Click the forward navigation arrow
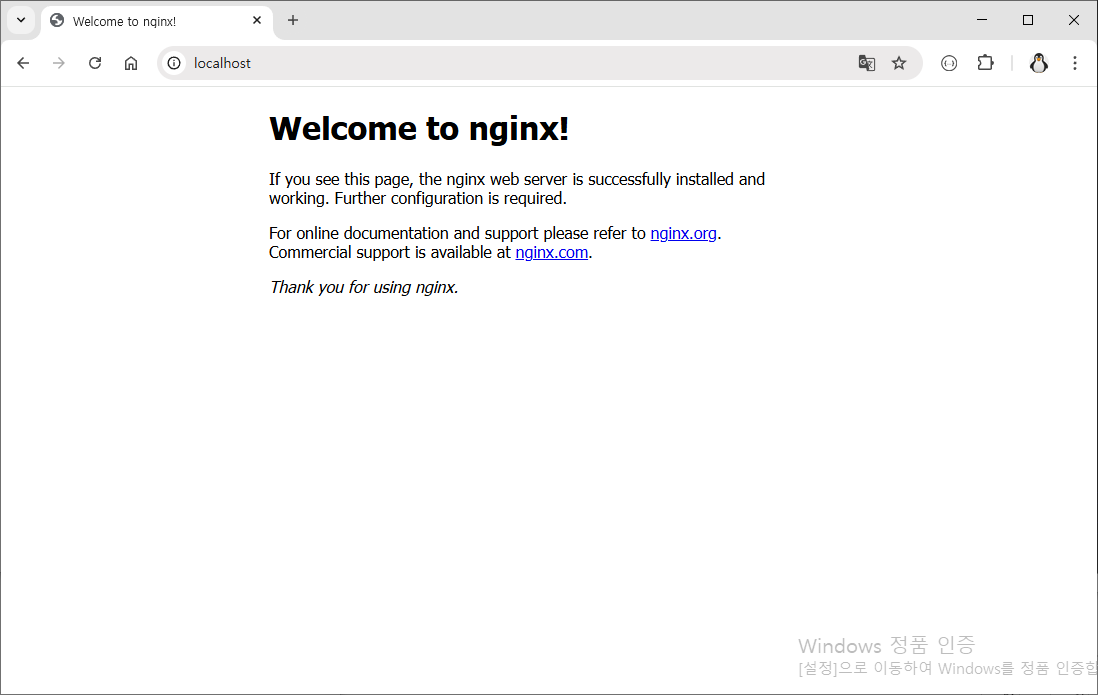The image size is (1098, 695). (59, 63)
